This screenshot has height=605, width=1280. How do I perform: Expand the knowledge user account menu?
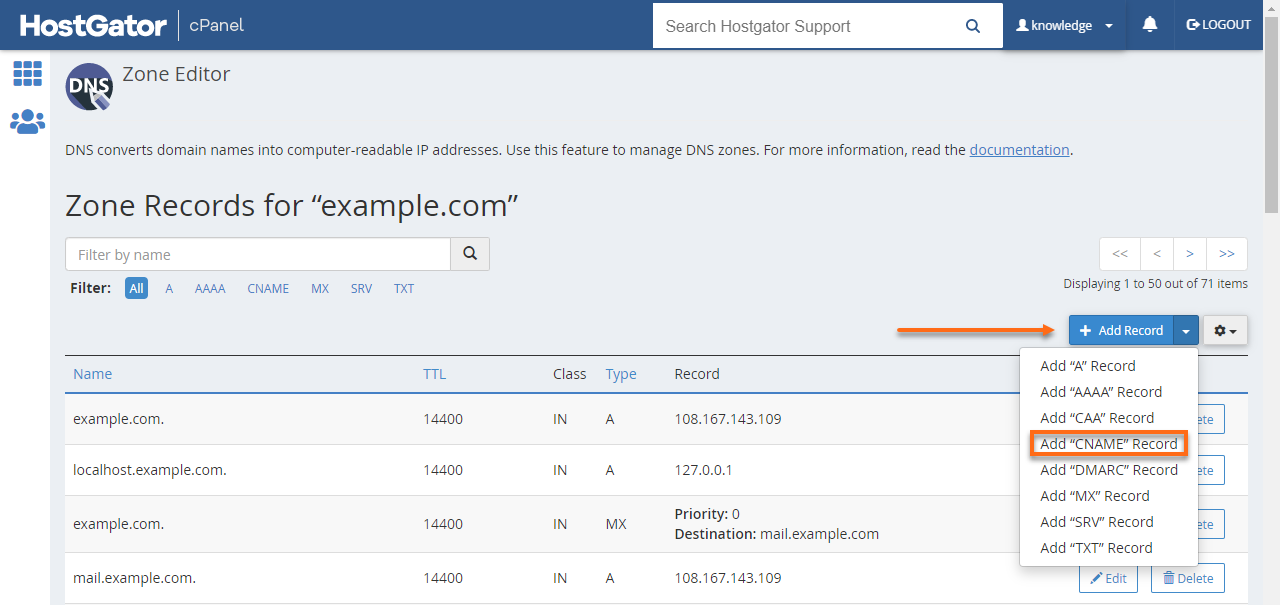(x=1064, y=25)
